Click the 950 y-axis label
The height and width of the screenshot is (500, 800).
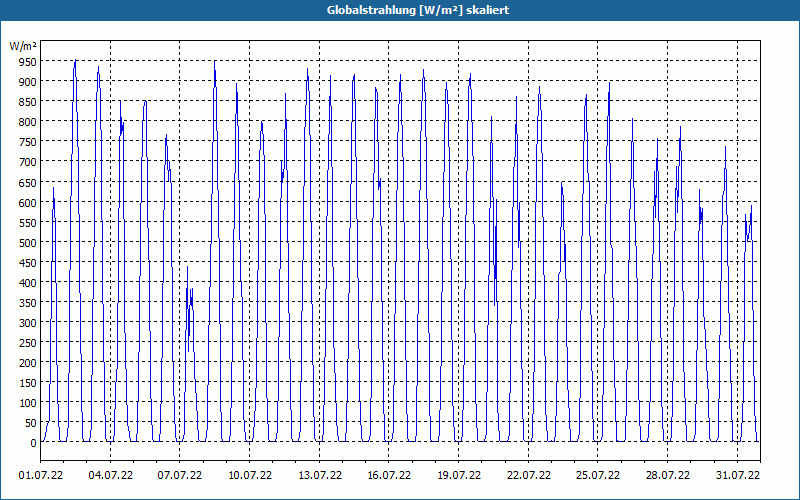tap(27, 62)
